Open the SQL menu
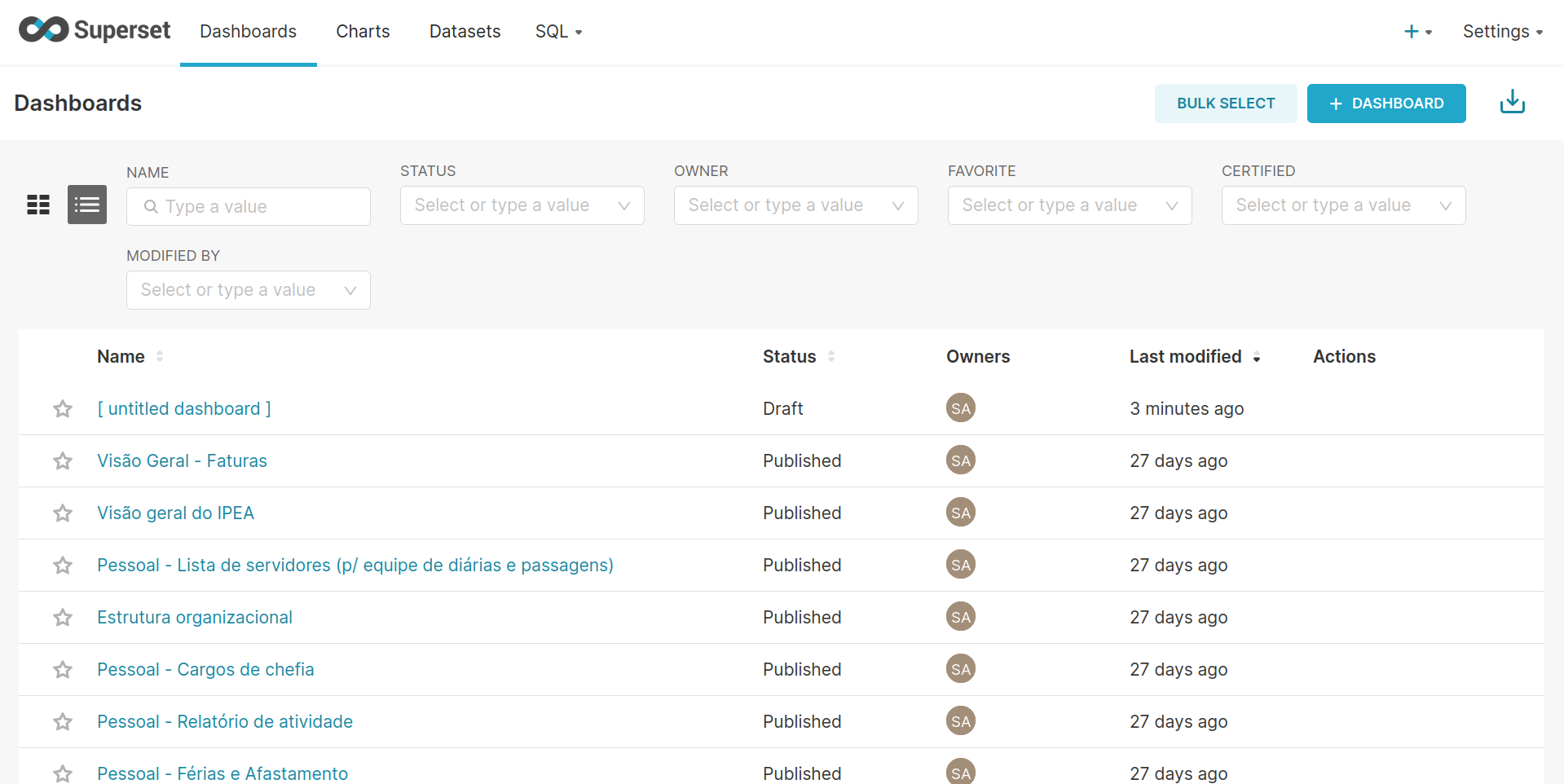 coord(558,32)
